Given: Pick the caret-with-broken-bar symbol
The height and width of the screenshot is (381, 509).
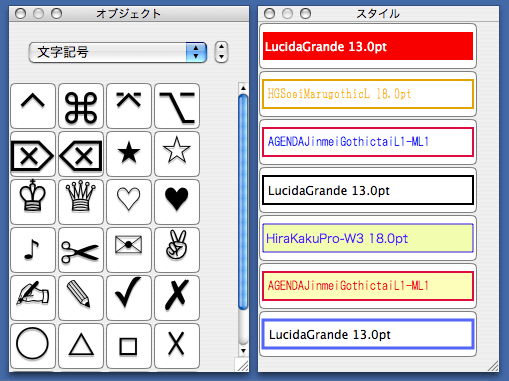Looking at the screenshot, I should tap(129, 106).
